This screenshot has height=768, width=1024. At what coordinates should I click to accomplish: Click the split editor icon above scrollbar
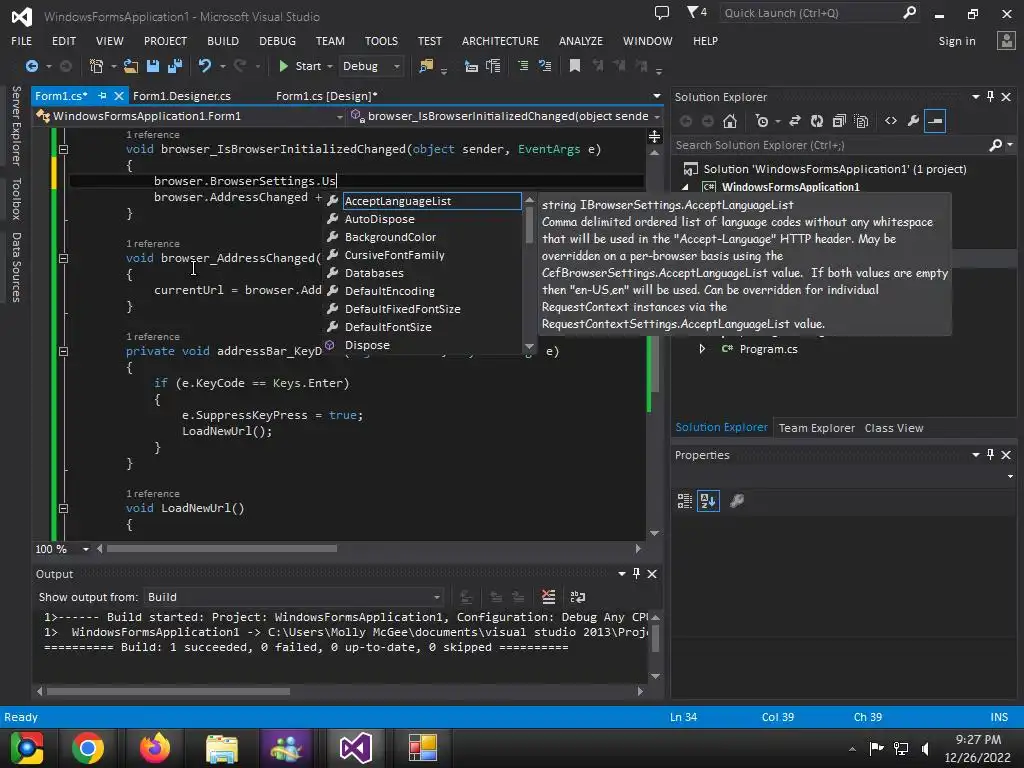(x=654, y=136)
